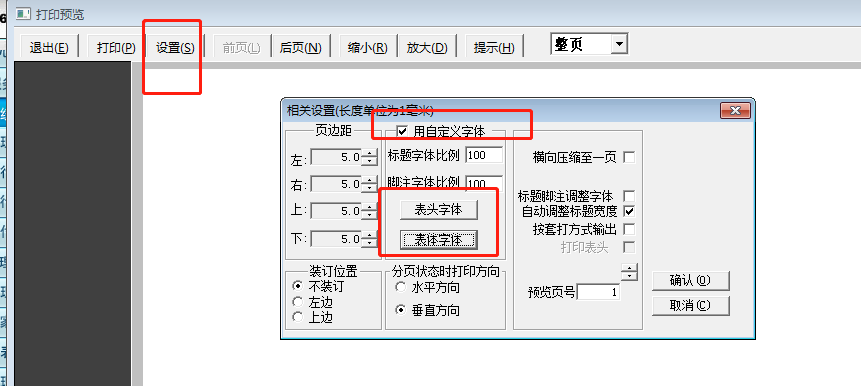The width and height of the screenshot is (861, 386).
Task: Click the 表体字体 button
Action: (439, 239)
